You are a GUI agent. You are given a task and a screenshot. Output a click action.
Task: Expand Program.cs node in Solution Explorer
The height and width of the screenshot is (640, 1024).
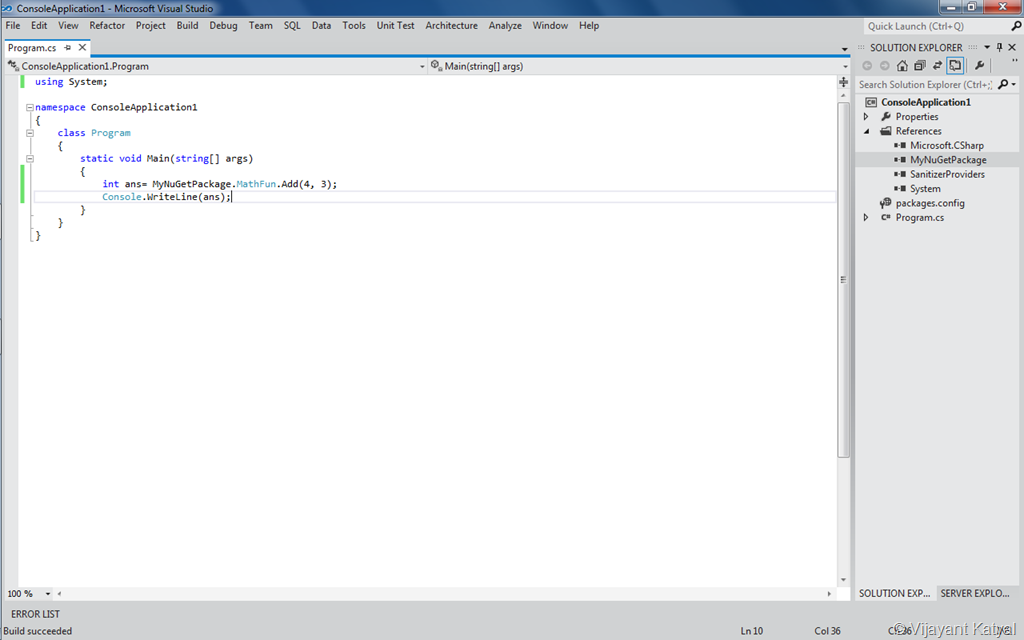[867, 217]
